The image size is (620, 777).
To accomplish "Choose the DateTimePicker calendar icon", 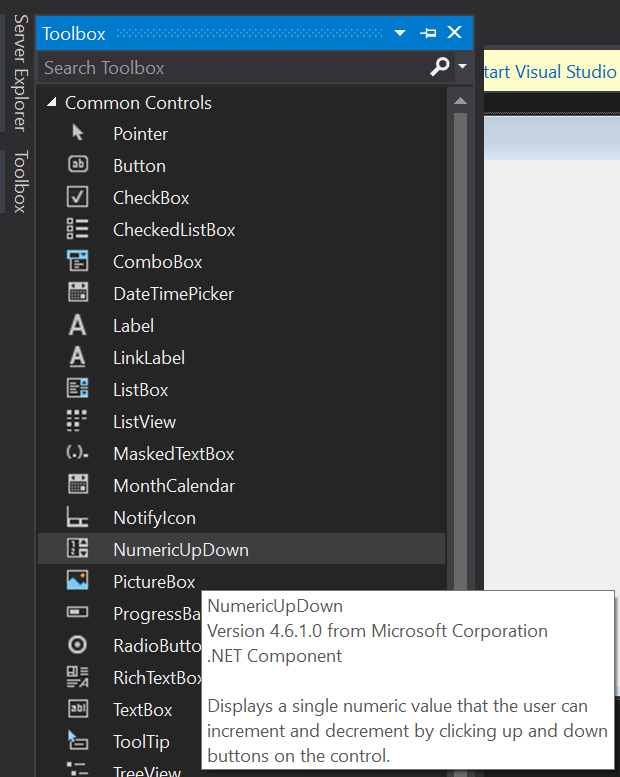I will coord(78,292).
